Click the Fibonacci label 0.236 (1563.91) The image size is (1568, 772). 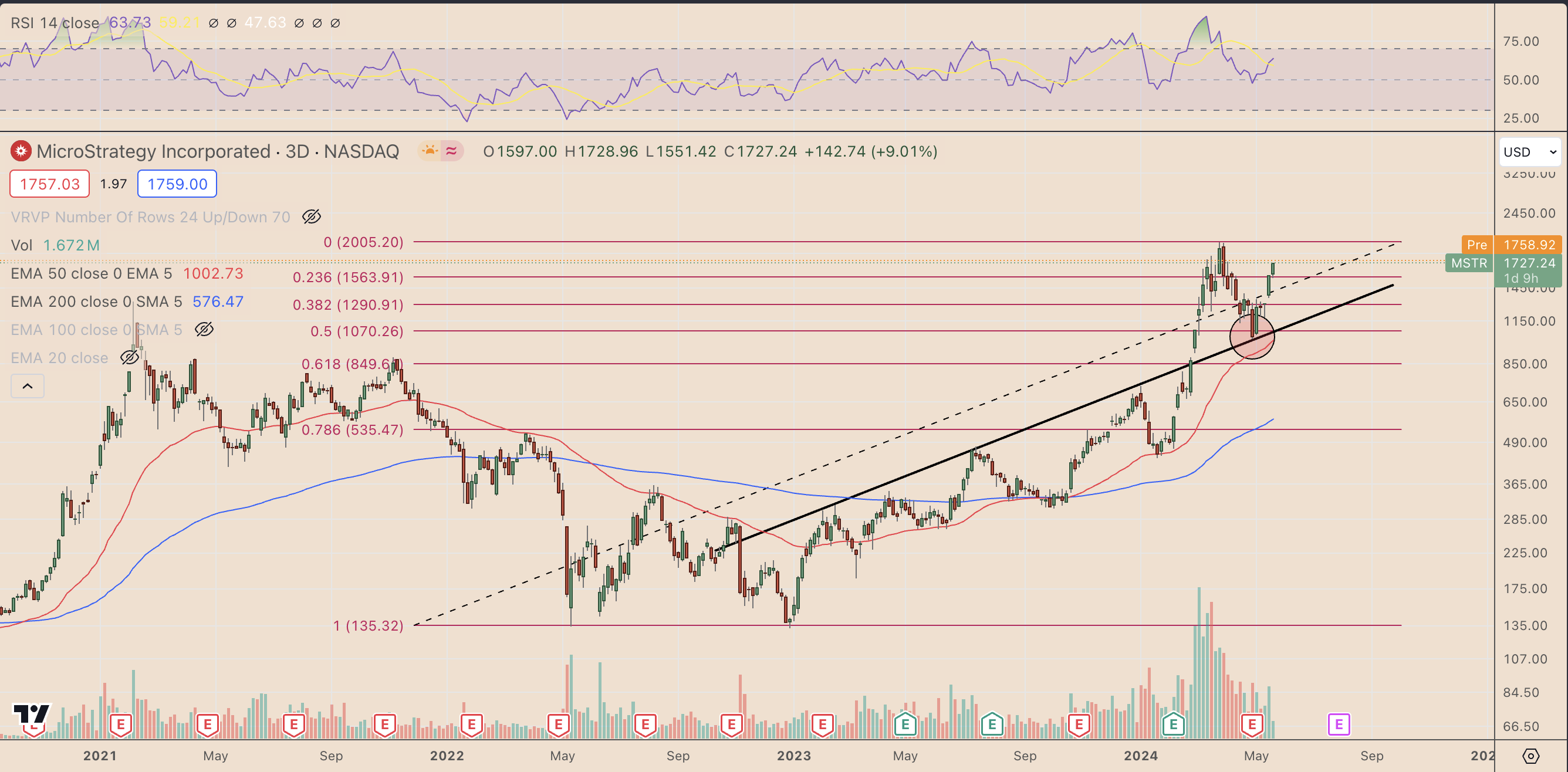(348, 277)
